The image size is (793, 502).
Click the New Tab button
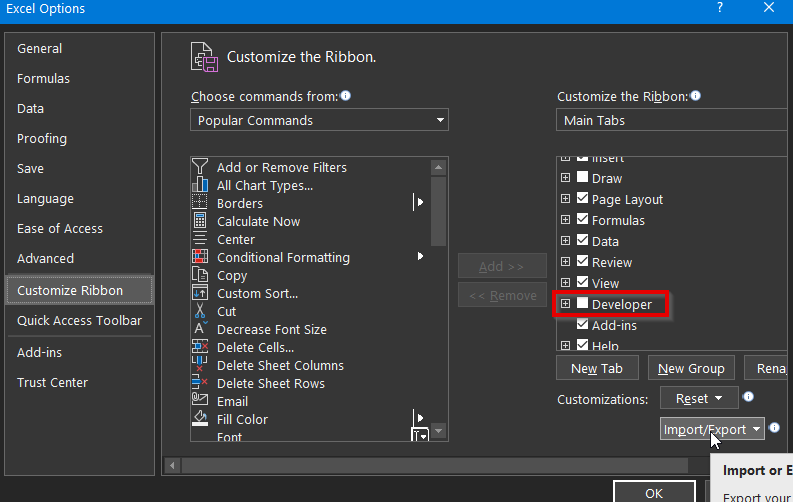(x=597, y=368)
